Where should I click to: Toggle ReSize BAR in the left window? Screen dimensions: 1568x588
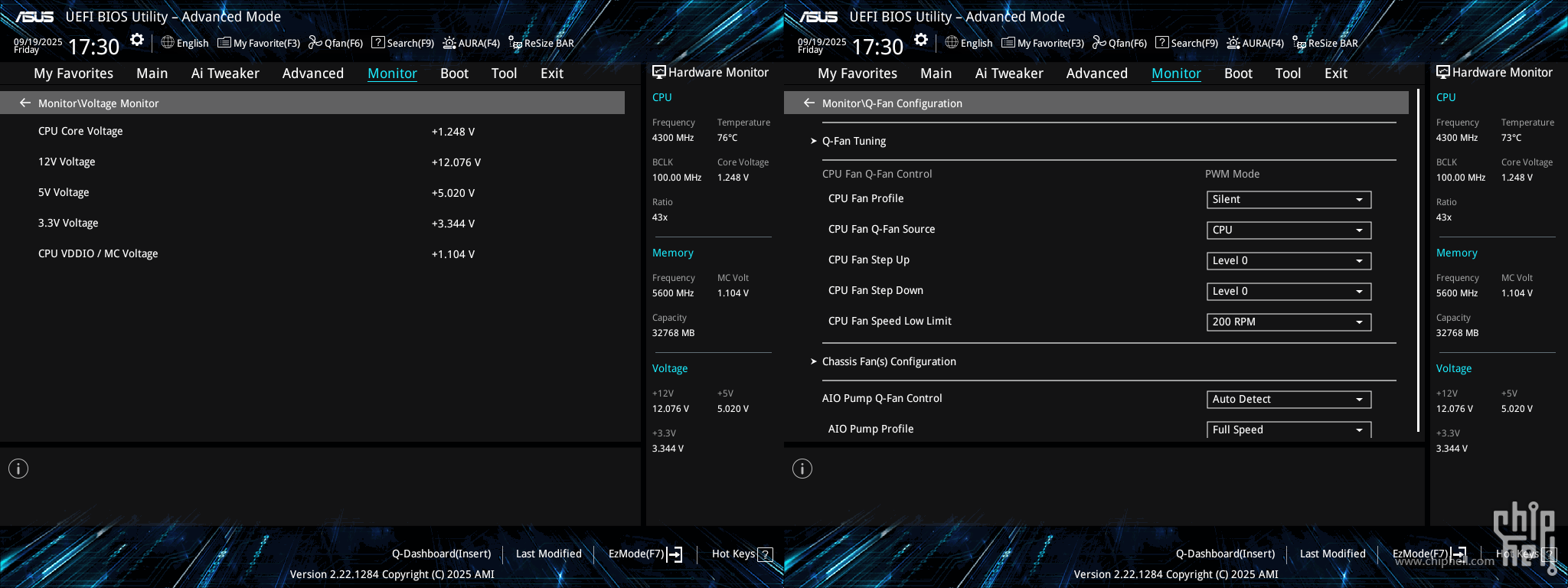click(541, 43)
